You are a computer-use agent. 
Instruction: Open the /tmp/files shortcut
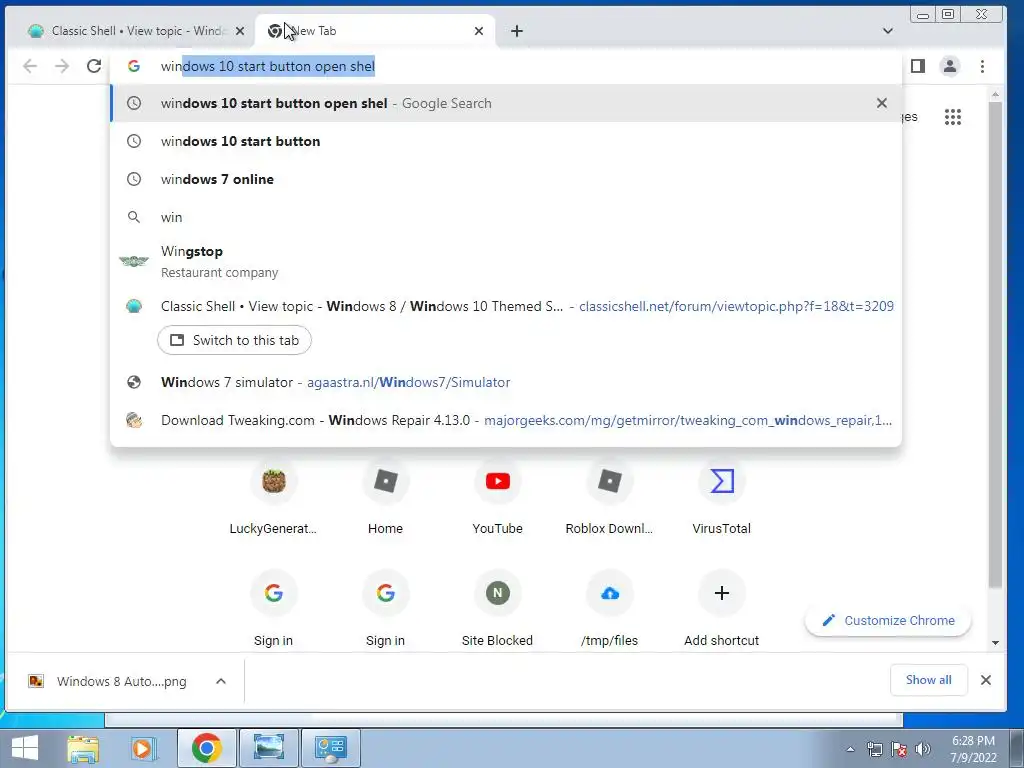pyautogui.click(x=609, y=607)
